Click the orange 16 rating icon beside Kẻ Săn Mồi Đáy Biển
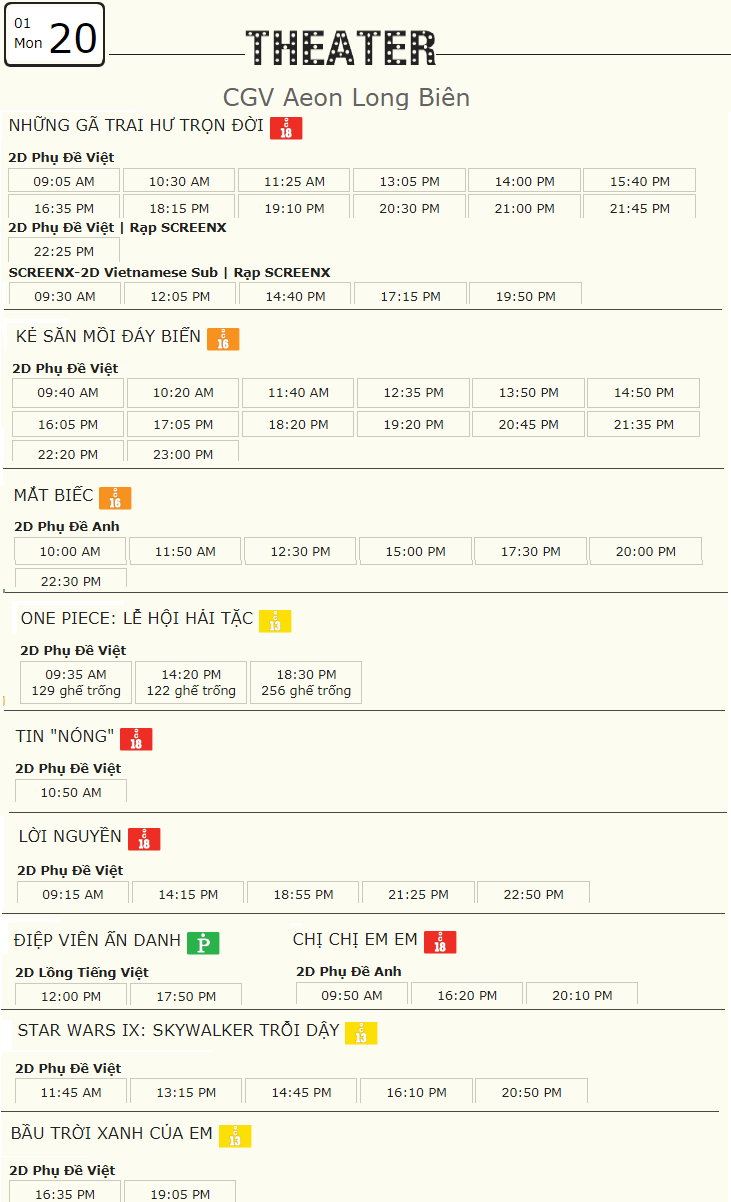 click(223, 339)
